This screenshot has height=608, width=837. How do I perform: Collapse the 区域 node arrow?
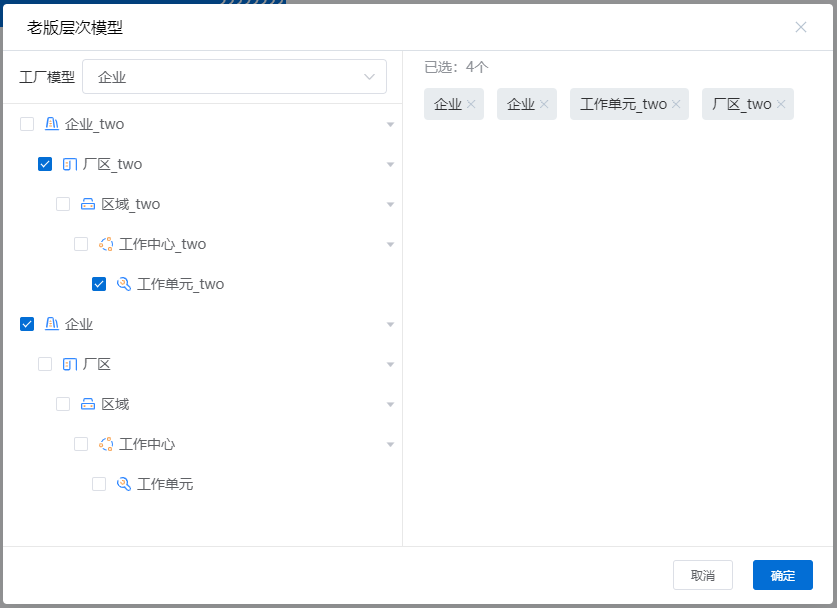pos(390,405)
